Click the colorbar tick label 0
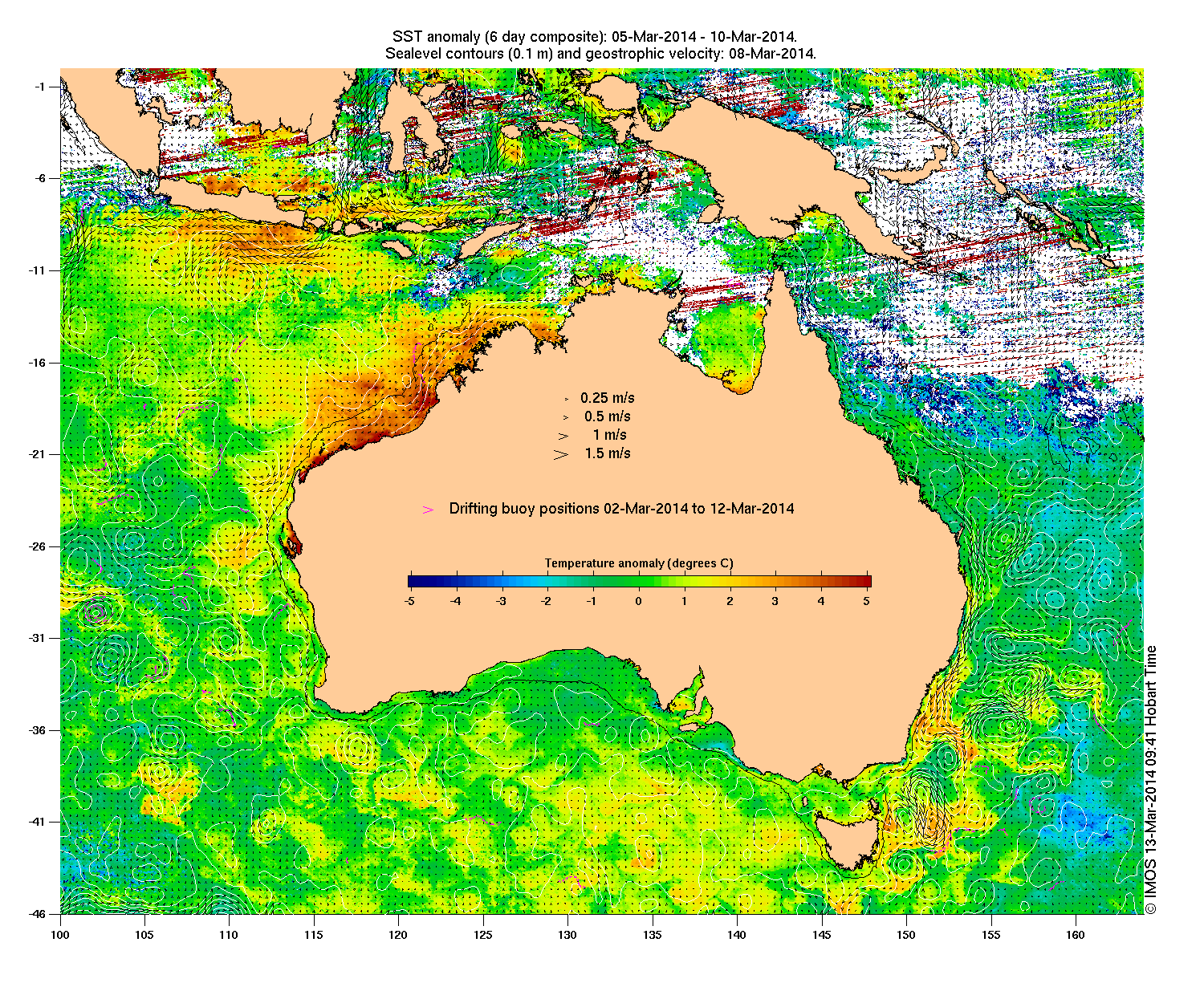 (x=639, y=600)
